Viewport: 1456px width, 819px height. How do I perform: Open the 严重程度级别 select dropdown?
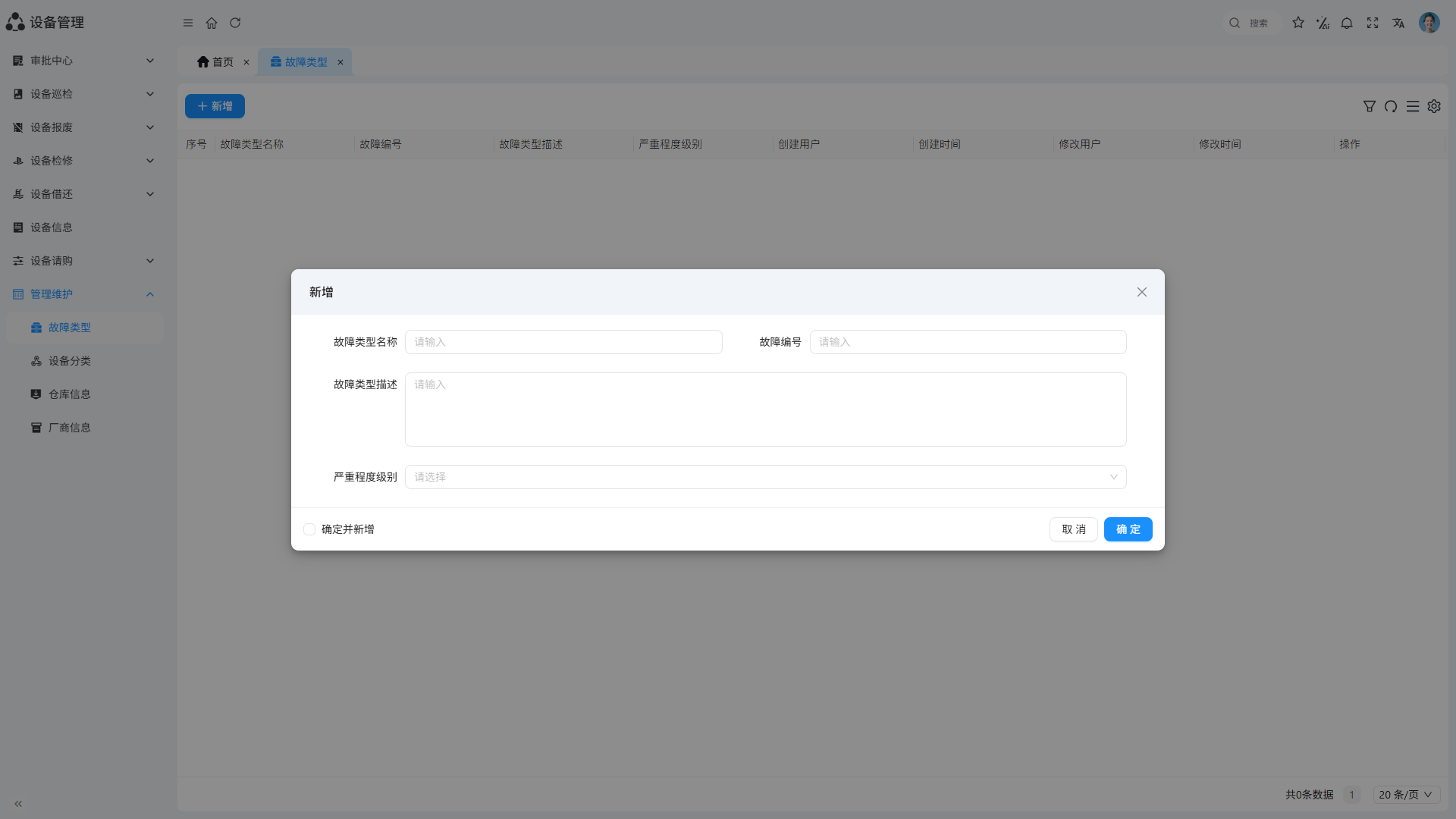coord(766,477)
